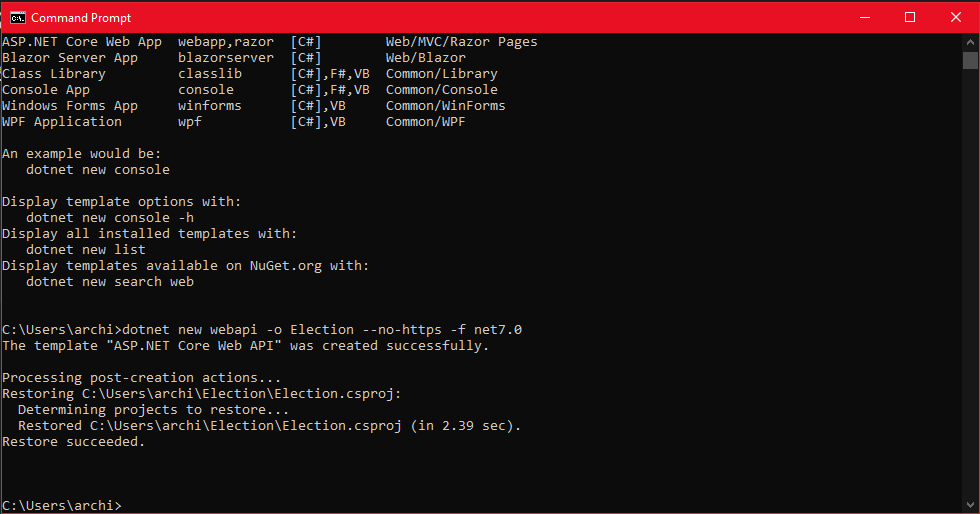The height and width of the screenshot is (514, 980).
Task: Click the 'Blazor Server App' template row
Action: click(70, 58)
